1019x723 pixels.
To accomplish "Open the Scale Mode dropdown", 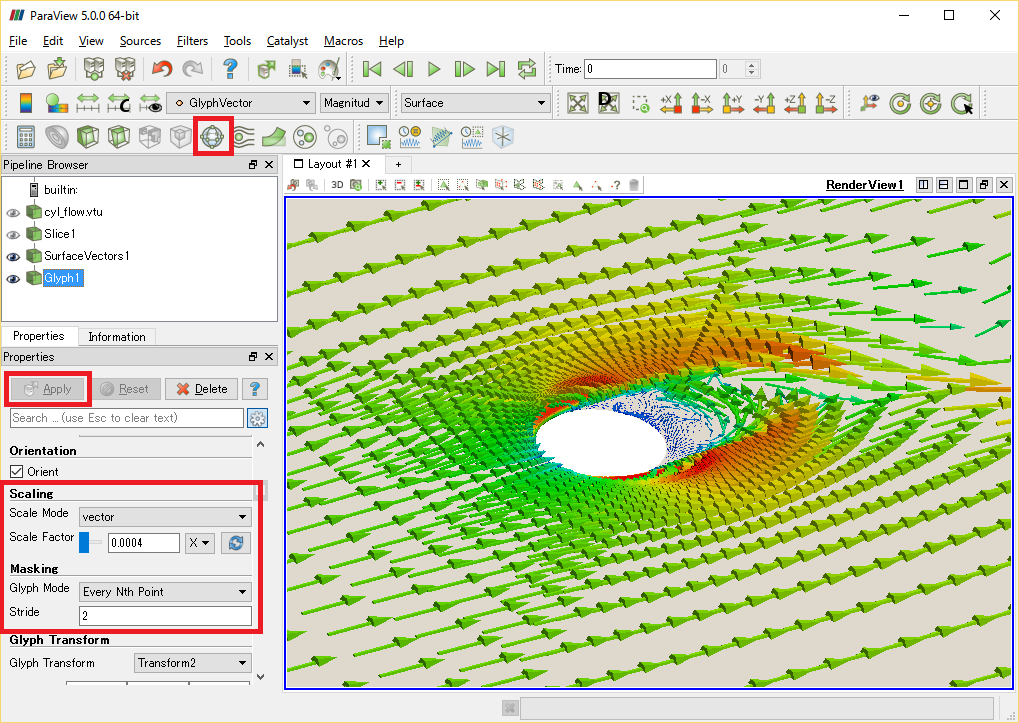I will click(165, 517).
